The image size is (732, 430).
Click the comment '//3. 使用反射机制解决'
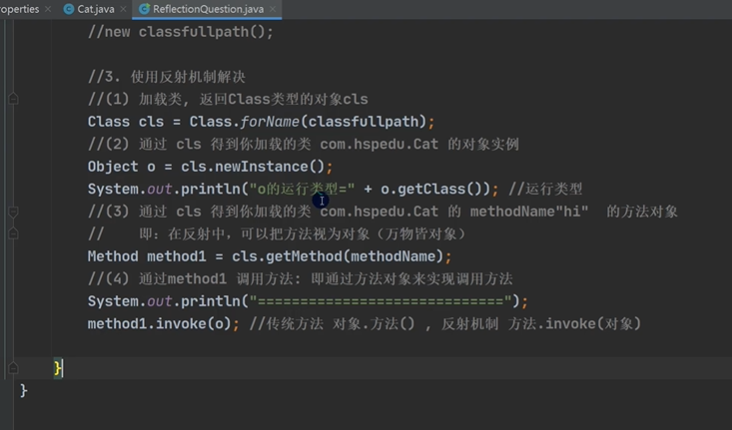pyautogui.click(x=167, y=77)
